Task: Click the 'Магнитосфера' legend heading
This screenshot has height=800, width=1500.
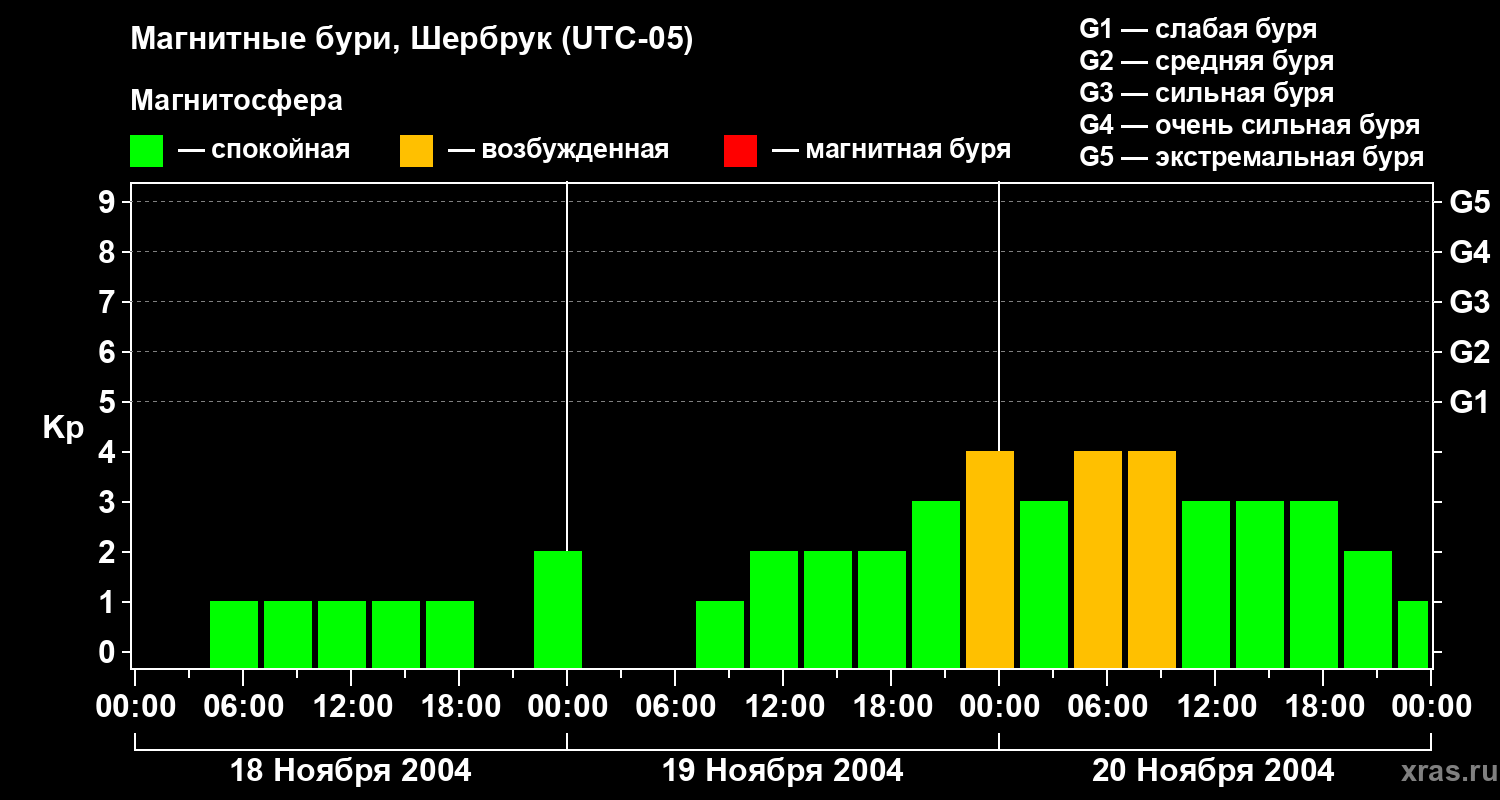Action: pyautogui.click(x=236, y=101)
